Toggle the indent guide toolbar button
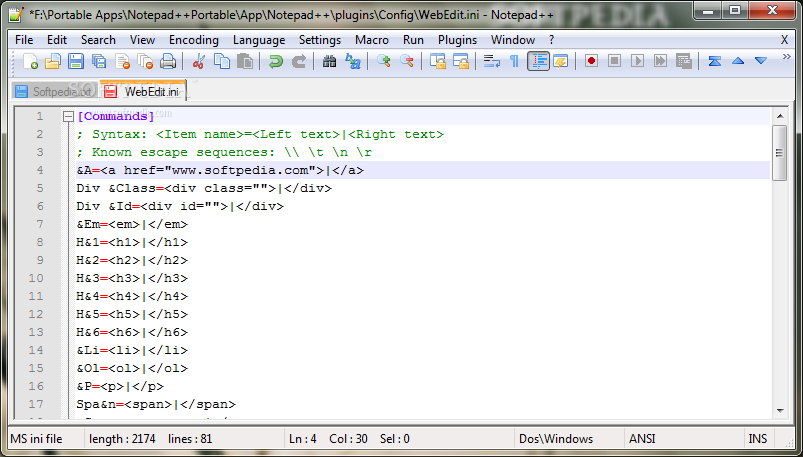 point(538,61)
